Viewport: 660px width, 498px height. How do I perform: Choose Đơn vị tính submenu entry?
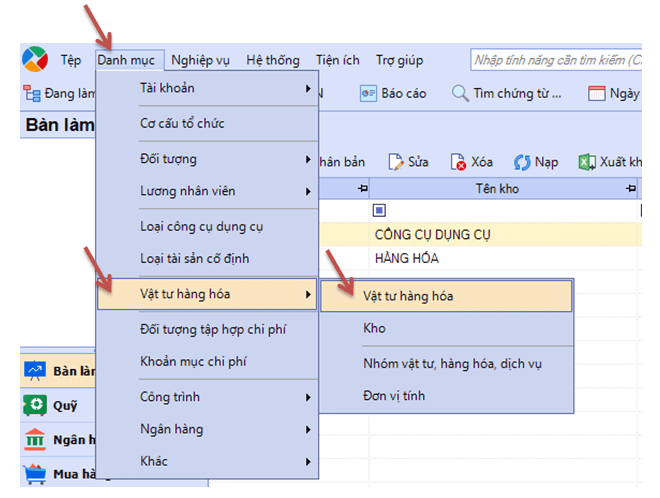click(x=393, y=395)
